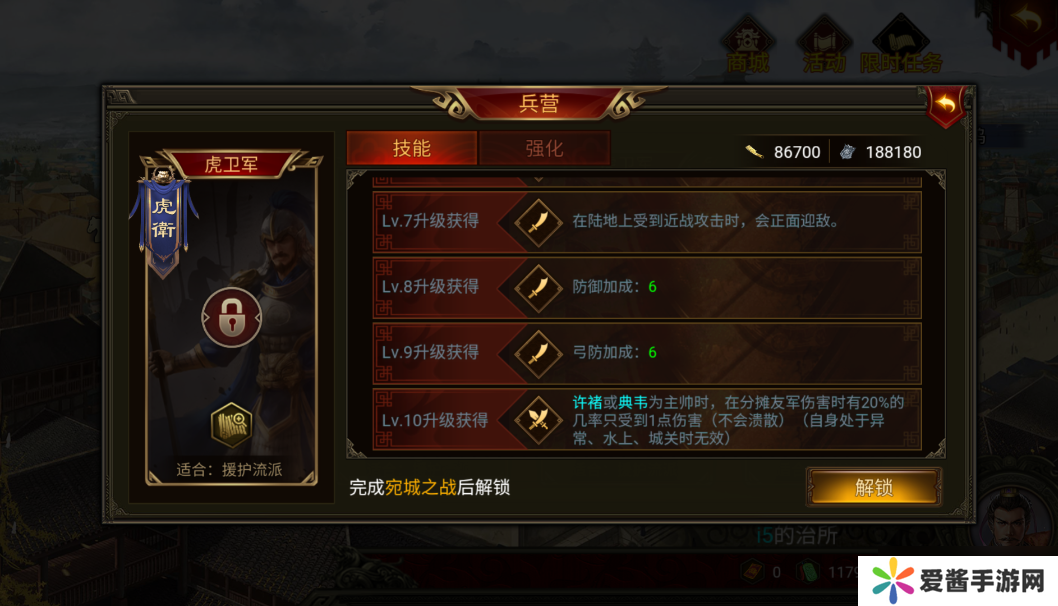Click the 宛城之战 highlighted link

tap(420, 487)
